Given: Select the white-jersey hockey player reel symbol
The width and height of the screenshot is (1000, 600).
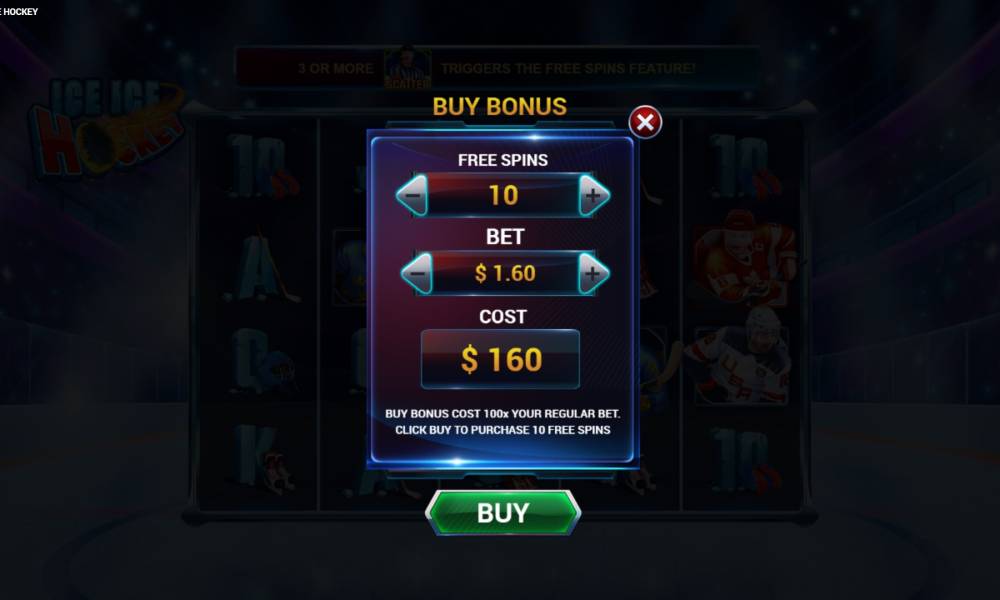Looking at the screenshot, I should click(x=743, y=356).
